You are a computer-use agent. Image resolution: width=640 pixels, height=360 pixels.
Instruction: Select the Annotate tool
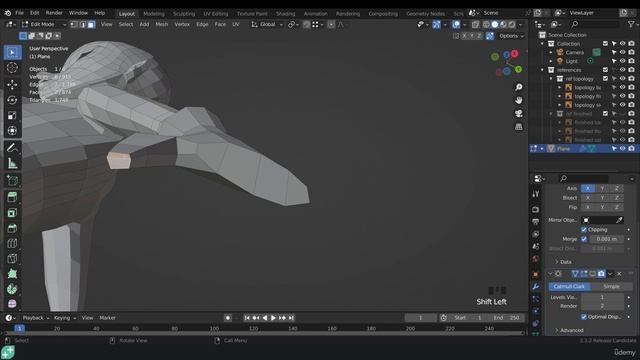point(12,148)
